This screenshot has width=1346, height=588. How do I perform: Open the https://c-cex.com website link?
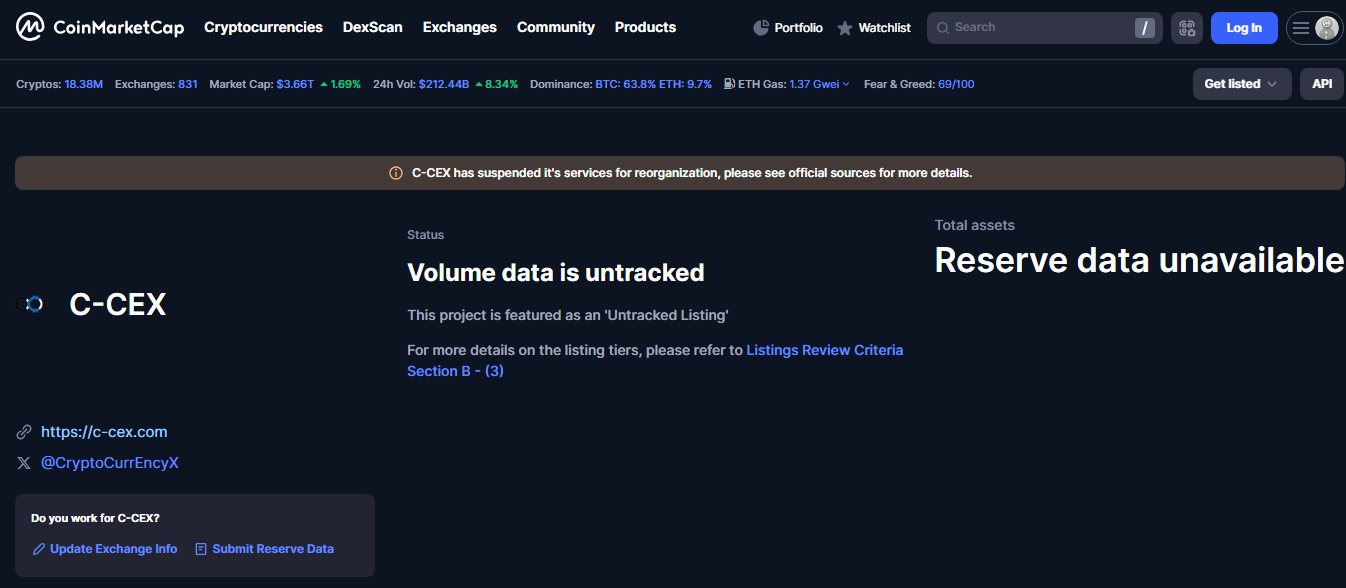pyautogui.click(x=104, y=432)
